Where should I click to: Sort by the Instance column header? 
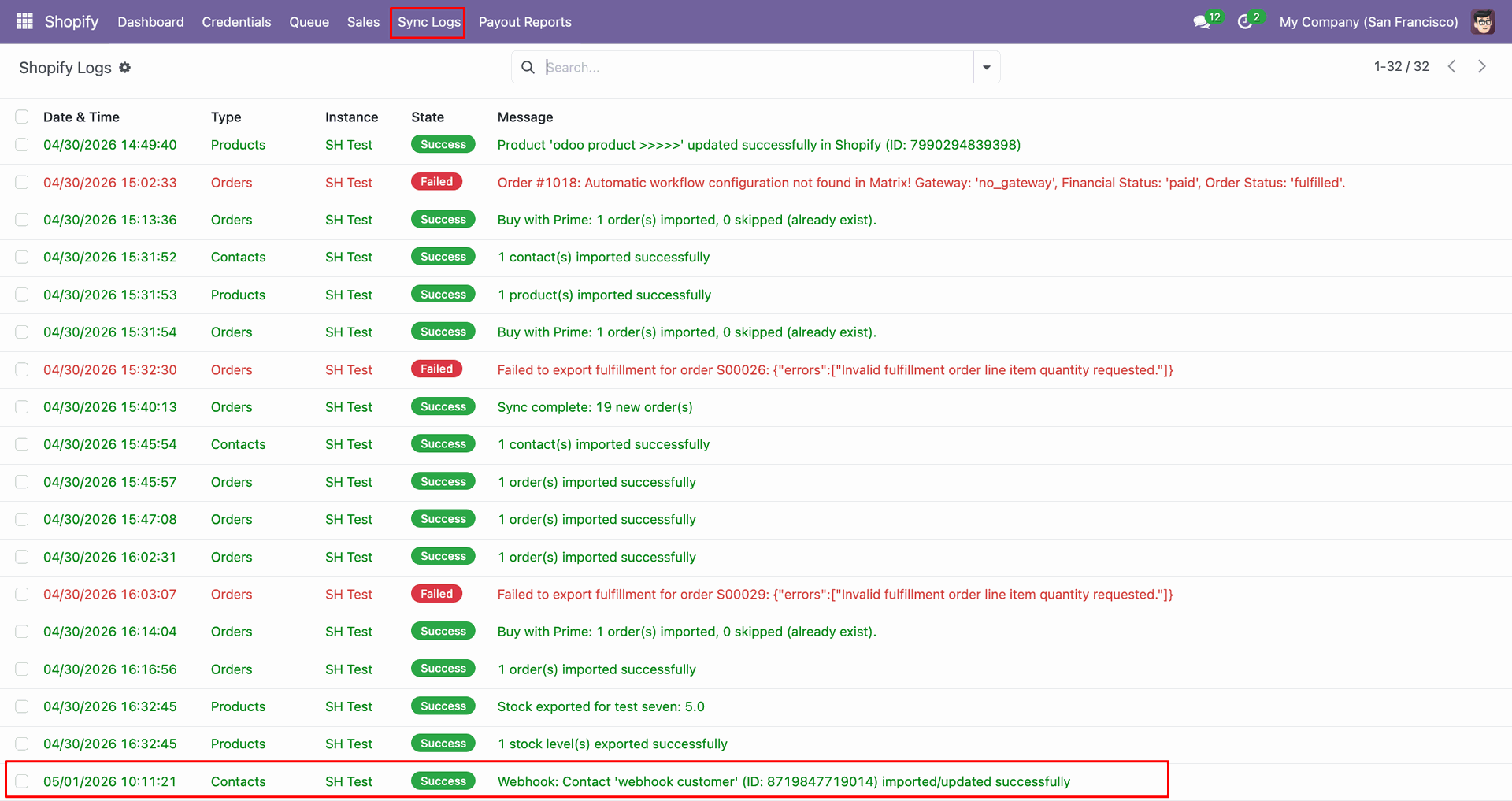[x=351, y=117]
